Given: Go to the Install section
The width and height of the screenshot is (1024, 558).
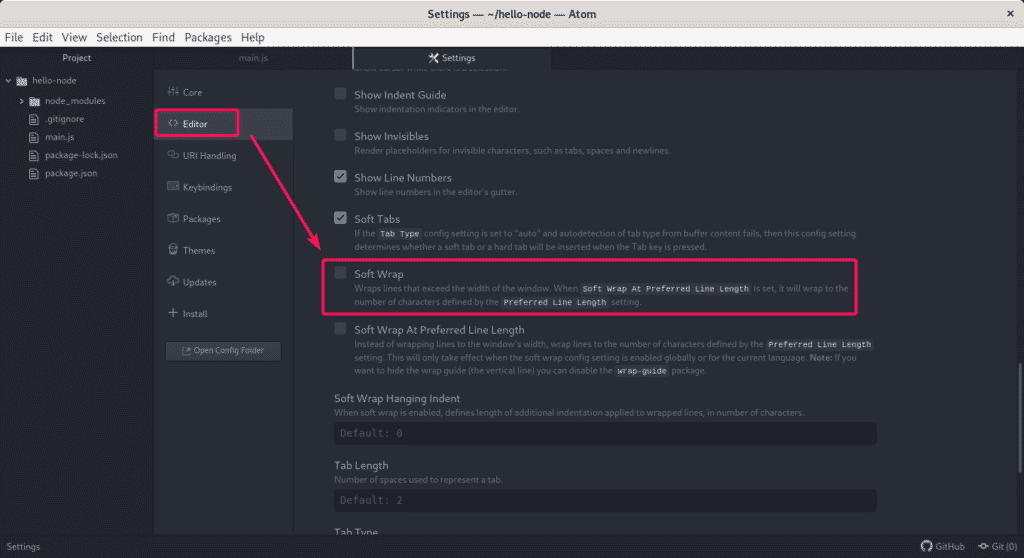Looking at the screenshot, I should (x=223, y=314).
